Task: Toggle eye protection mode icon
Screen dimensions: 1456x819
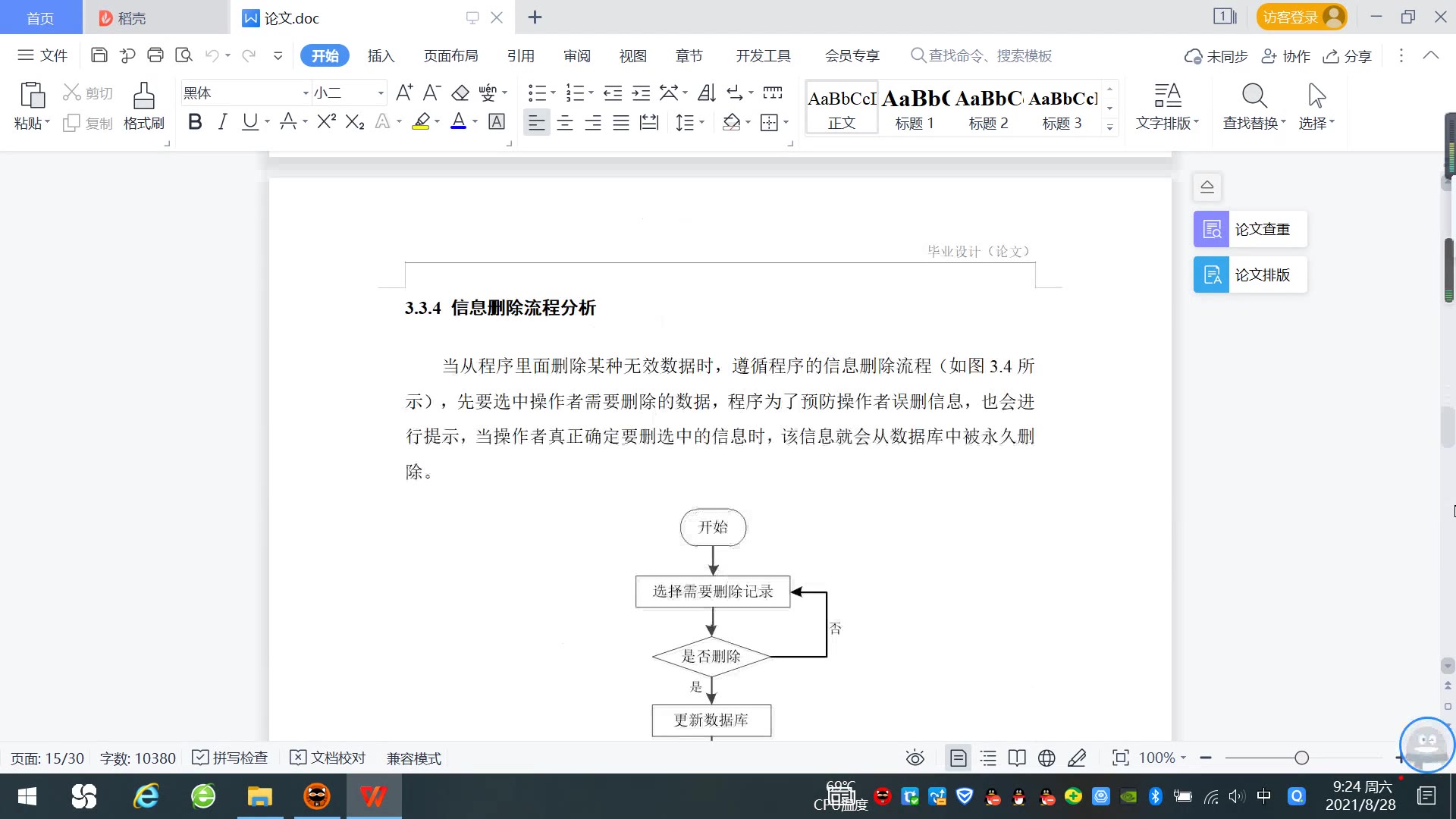Action: [x=915, y=758]
